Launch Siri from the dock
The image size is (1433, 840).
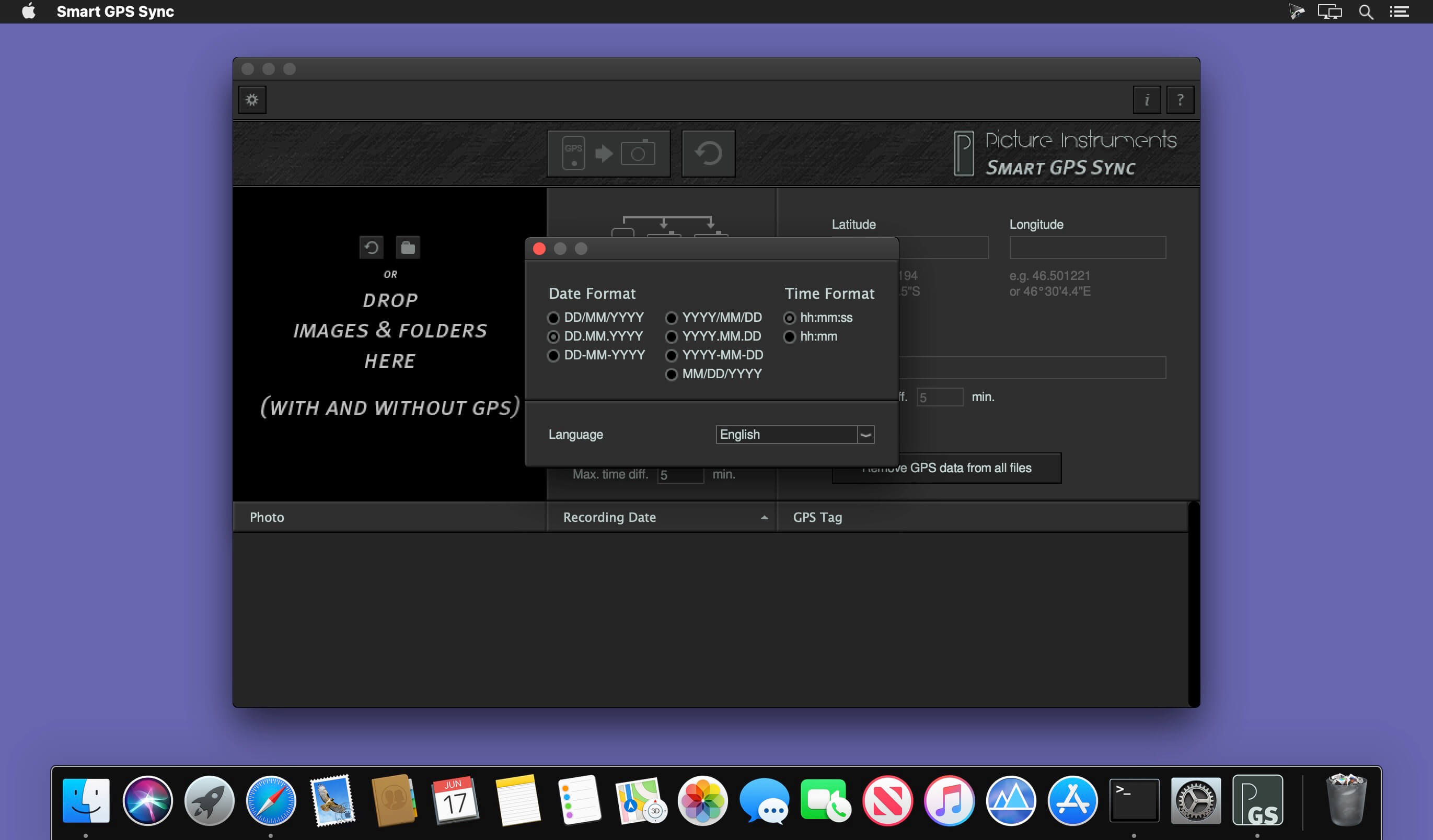pos(147,800)
